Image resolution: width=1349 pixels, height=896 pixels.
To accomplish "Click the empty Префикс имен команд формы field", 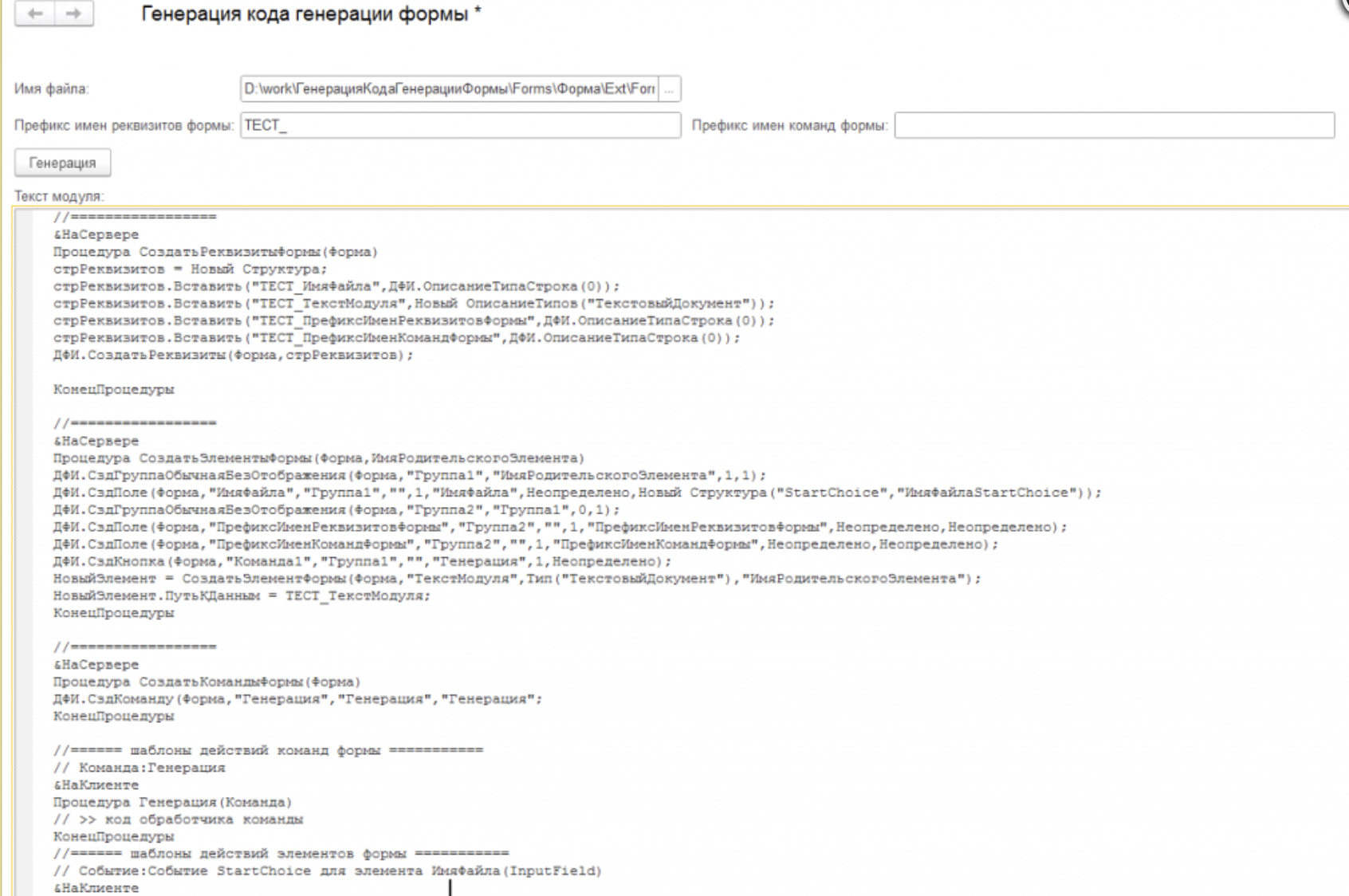I will point(1113,125).
